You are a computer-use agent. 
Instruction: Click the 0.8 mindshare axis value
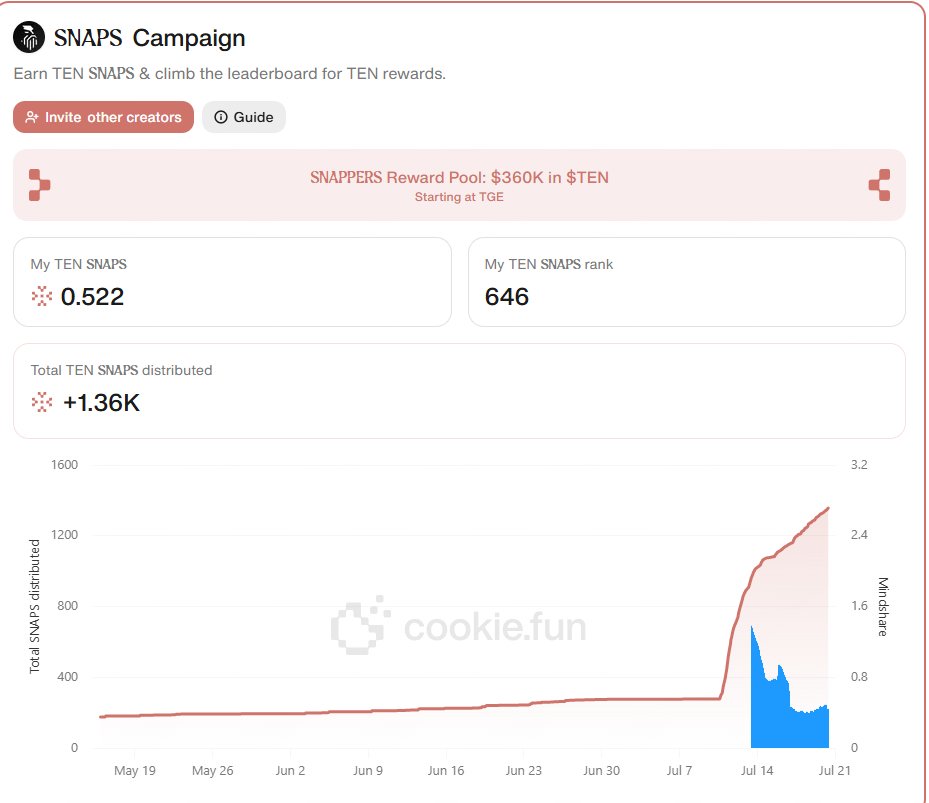[859, 677]
